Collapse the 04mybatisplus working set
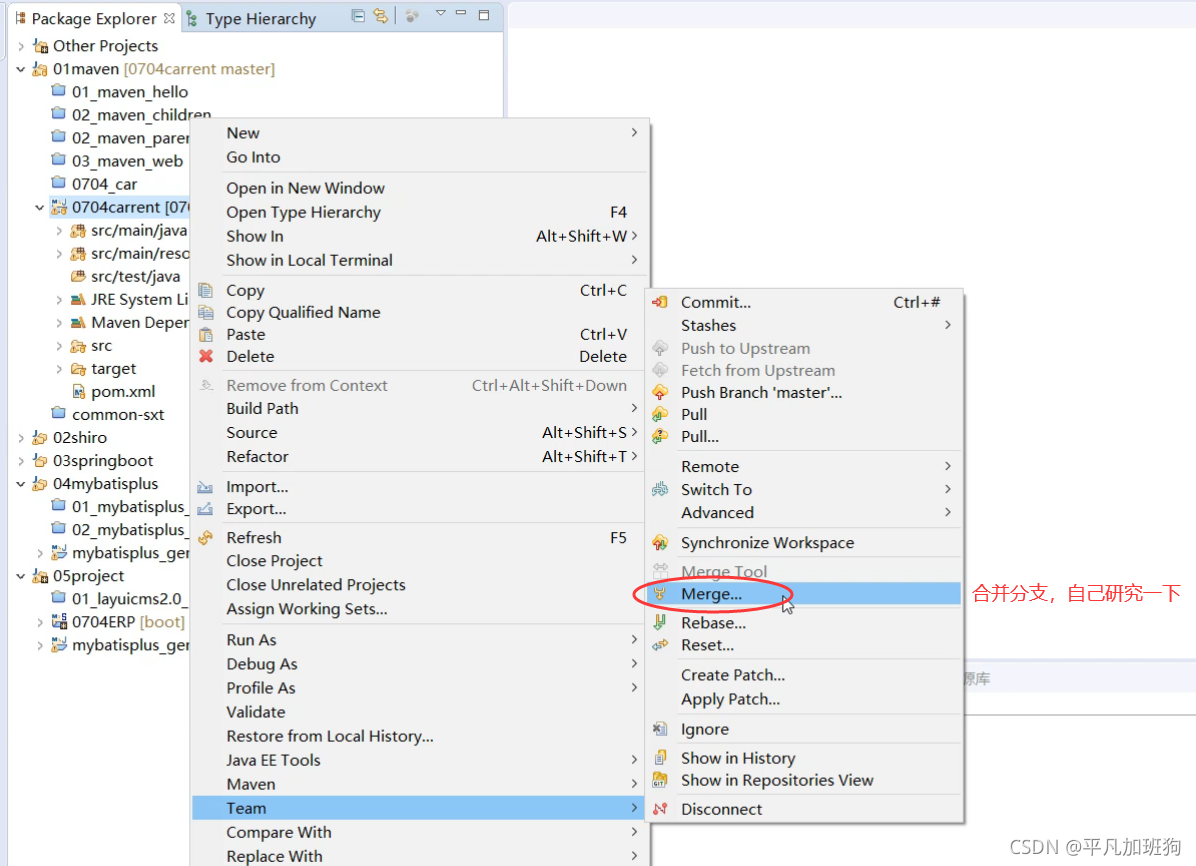Image resolution: width=1196 pixels, height=866 pixels. (21, 485)
